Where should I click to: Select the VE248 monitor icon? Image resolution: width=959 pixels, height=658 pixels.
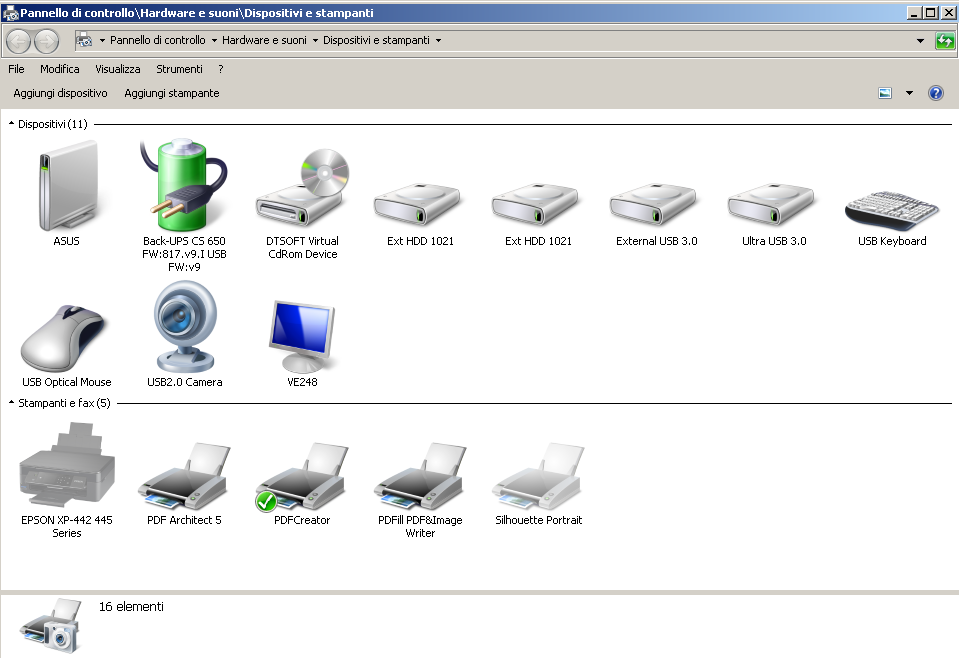tap(302, 336)
